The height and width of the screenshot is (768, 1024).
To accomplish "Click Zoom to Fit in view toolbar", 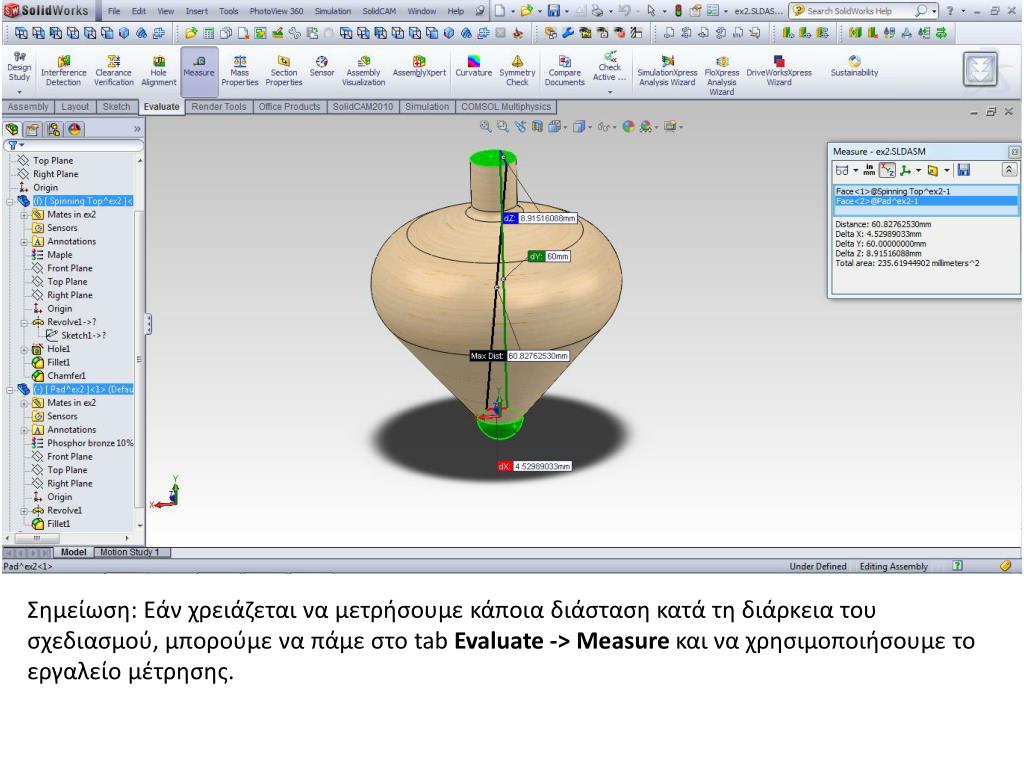I will [485, 127].
